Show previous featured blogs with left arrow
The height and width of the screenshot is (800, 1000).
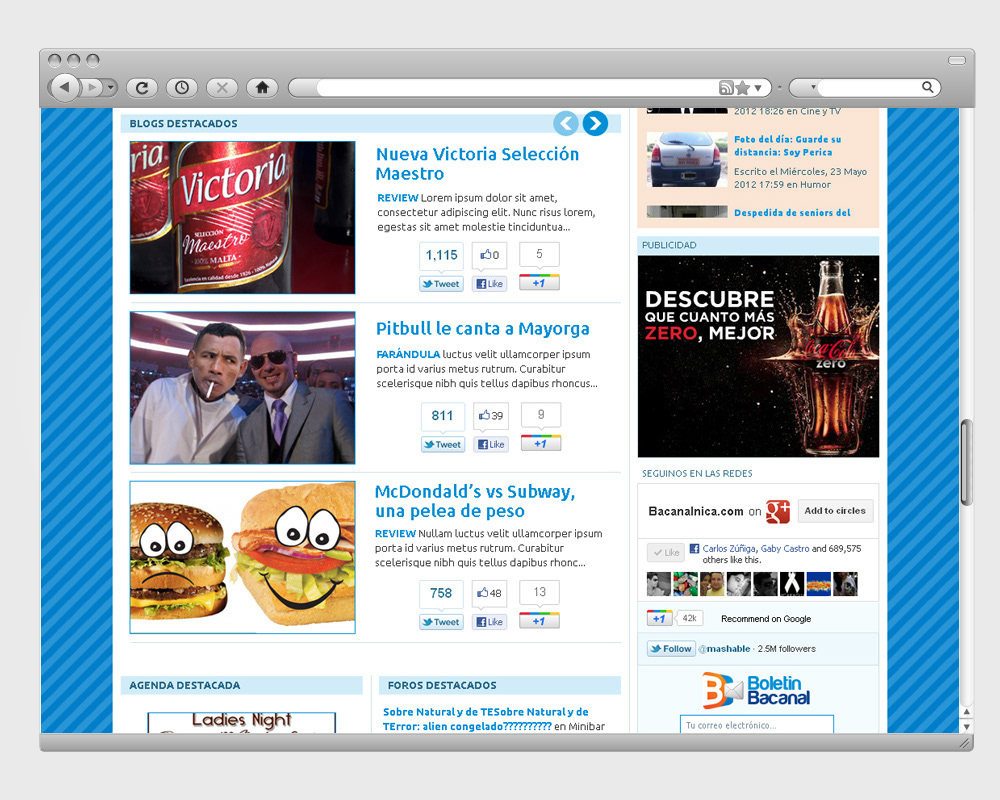566,123
